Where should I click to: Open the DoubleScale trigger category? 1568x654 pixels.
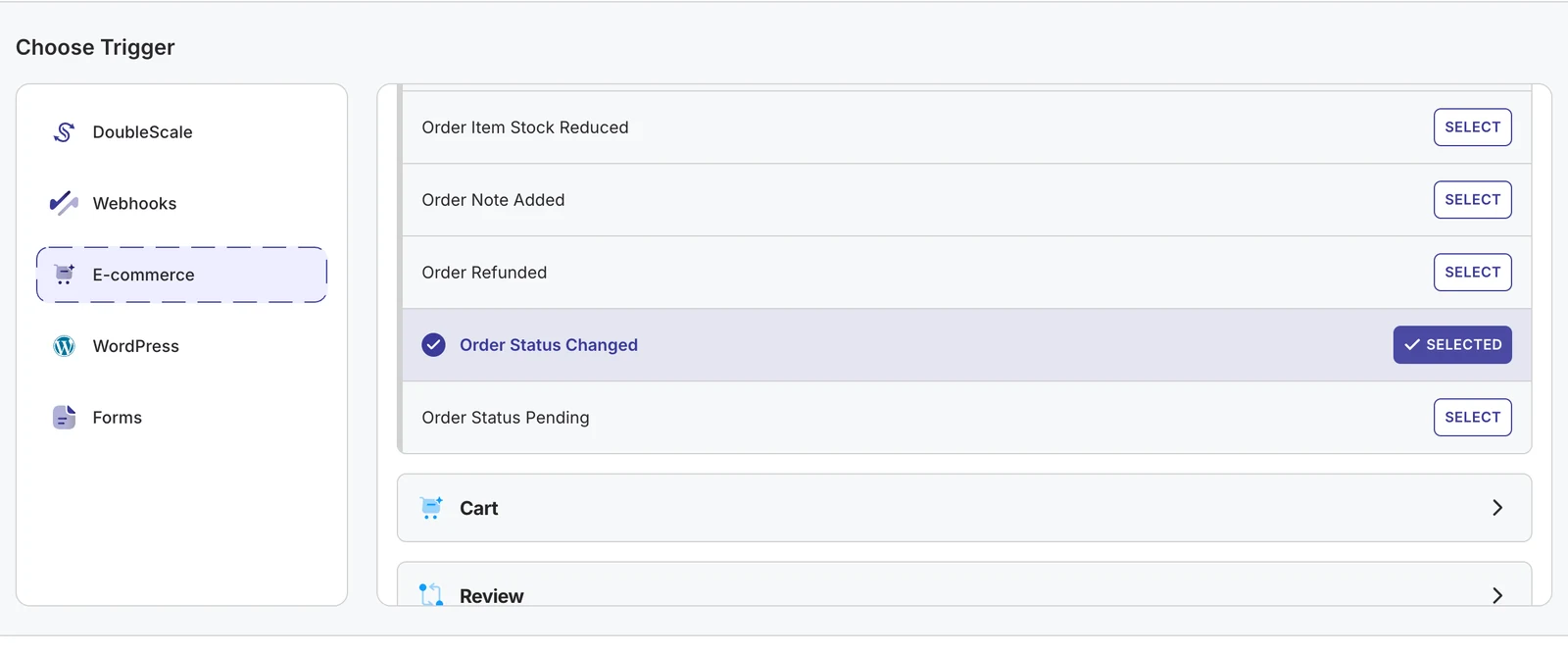(181, 132)
